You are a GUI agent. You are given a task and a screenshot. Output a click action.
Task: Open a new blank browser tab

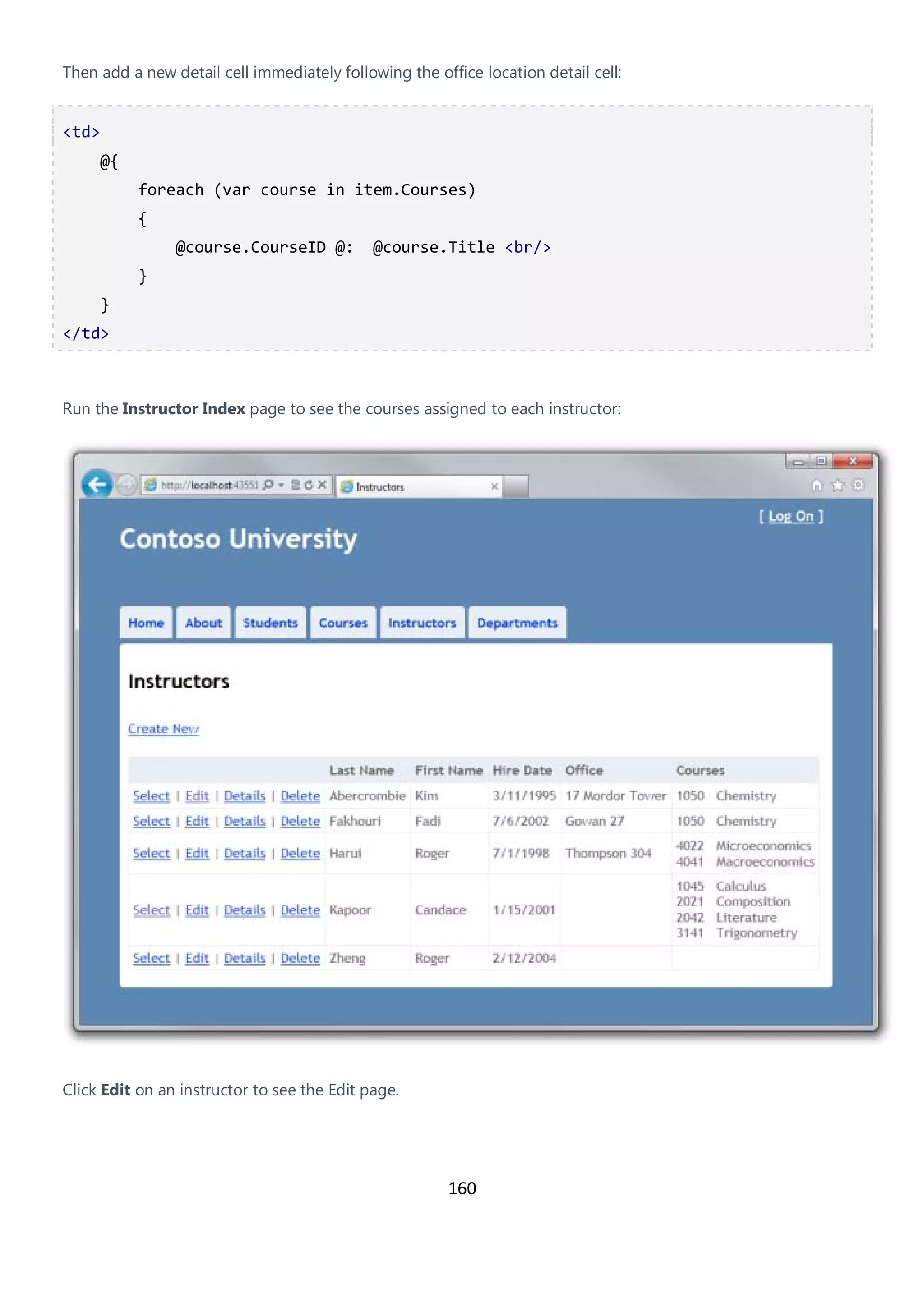pyautogui.click(x=516, y=486)
